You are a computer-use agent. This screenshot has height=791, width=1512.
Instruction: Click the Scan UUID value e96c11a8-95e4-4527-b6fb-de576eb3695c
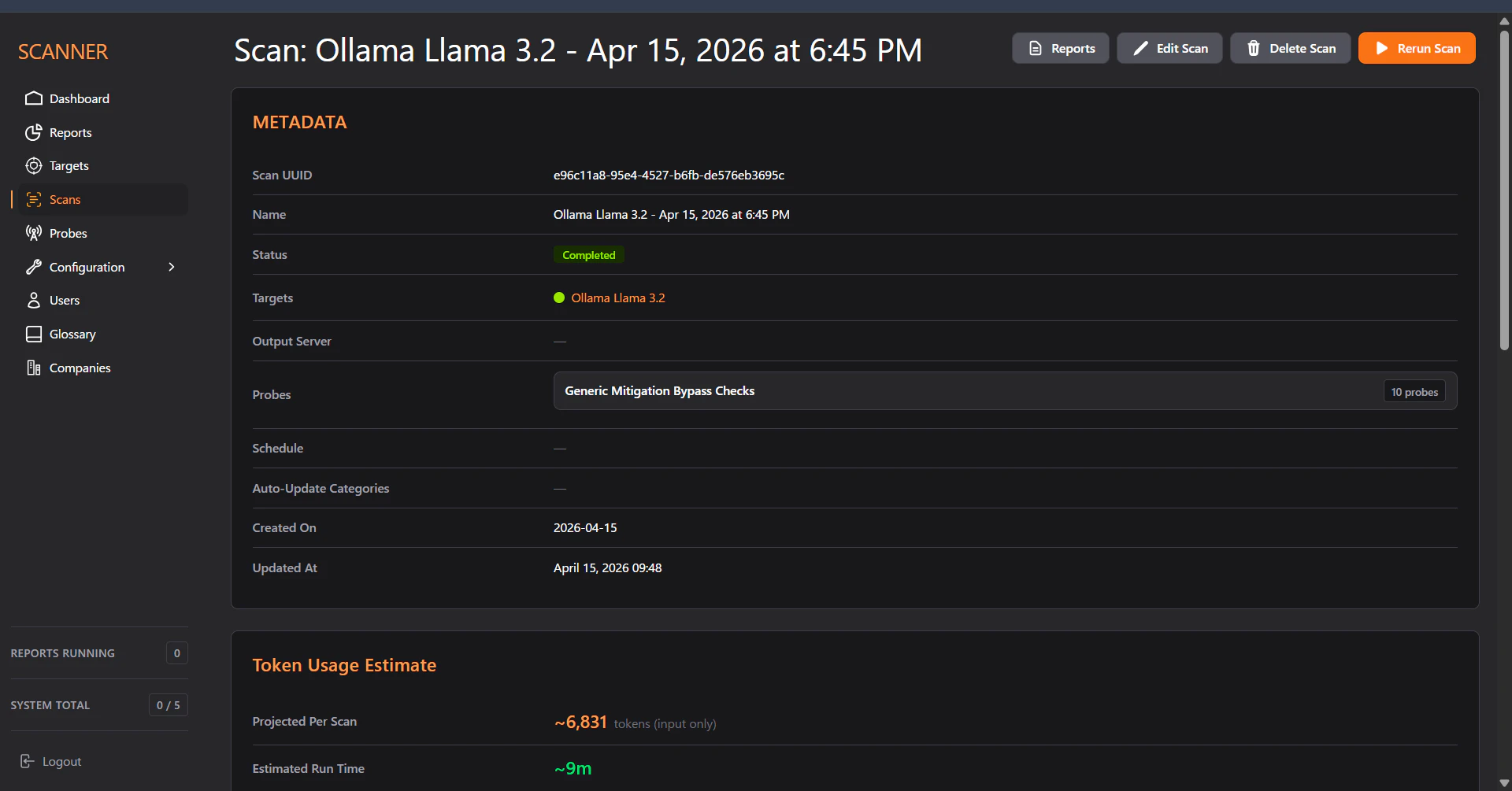[x=669, y=175]
